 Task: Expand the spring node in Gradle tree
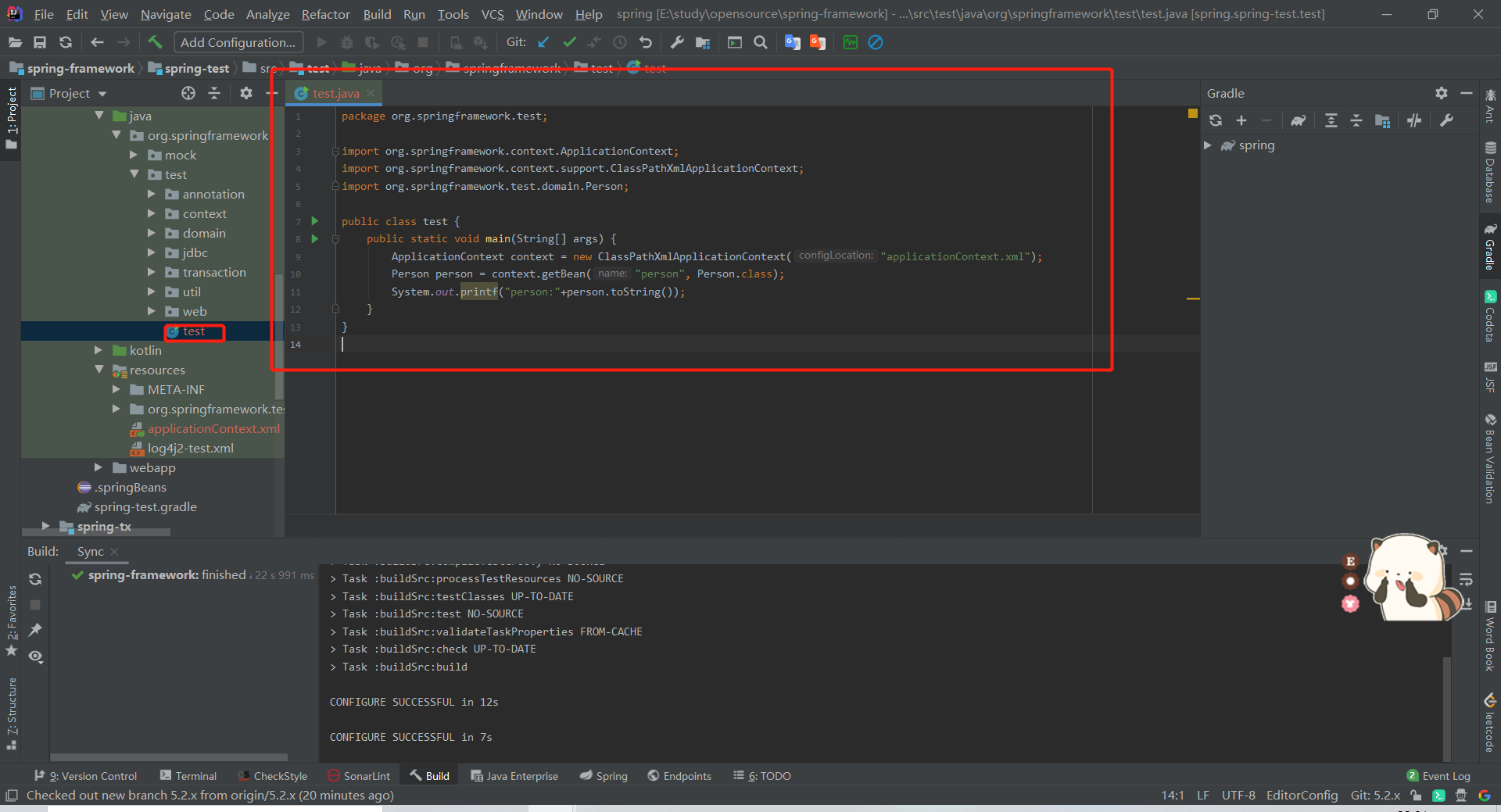point(1208,145)
